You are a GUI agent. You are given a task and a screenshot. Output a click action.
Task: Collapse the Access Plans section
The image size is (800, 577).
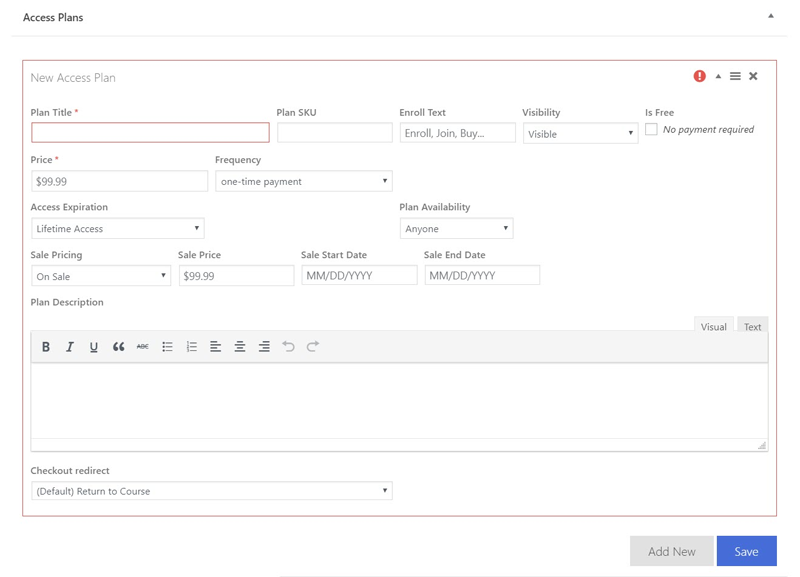pyautogui.click(x=771, y=16)
